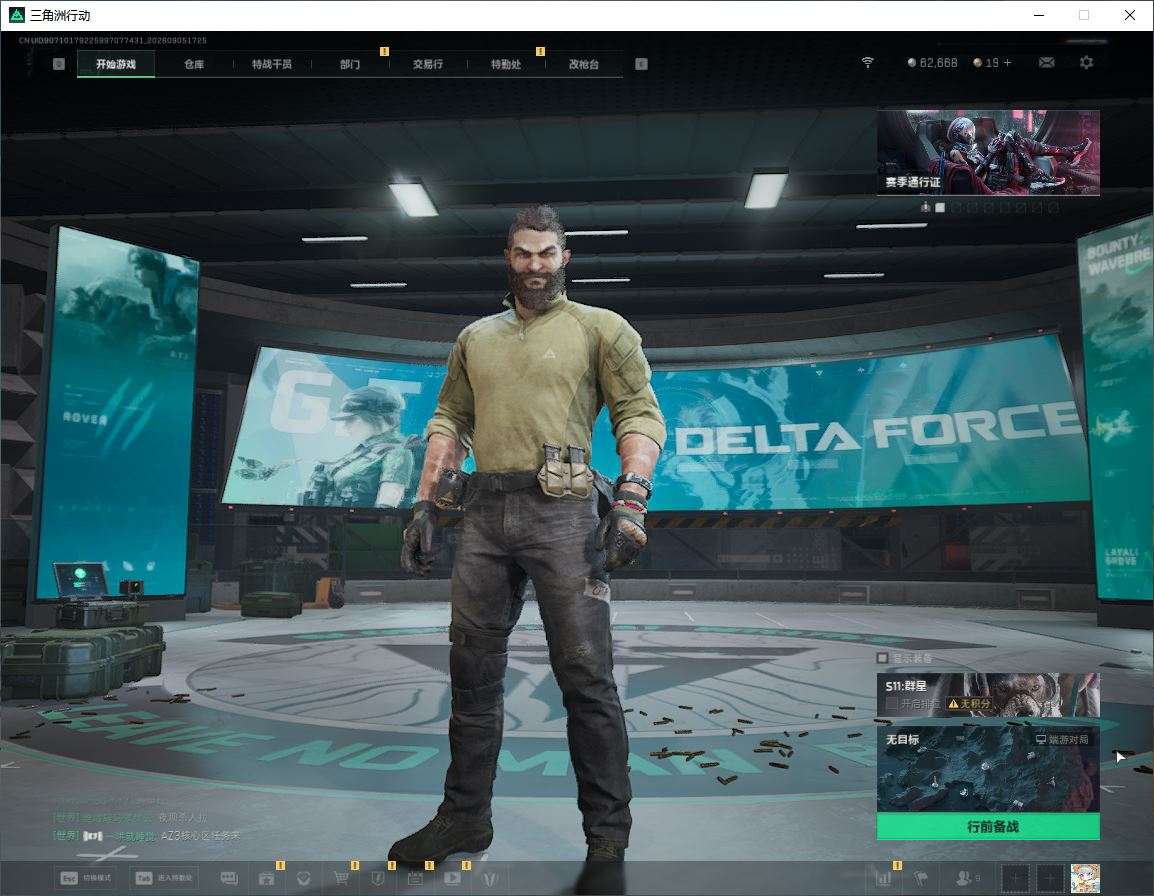
Task: Click the heart handshake icon
Action: tap(303, 878)
